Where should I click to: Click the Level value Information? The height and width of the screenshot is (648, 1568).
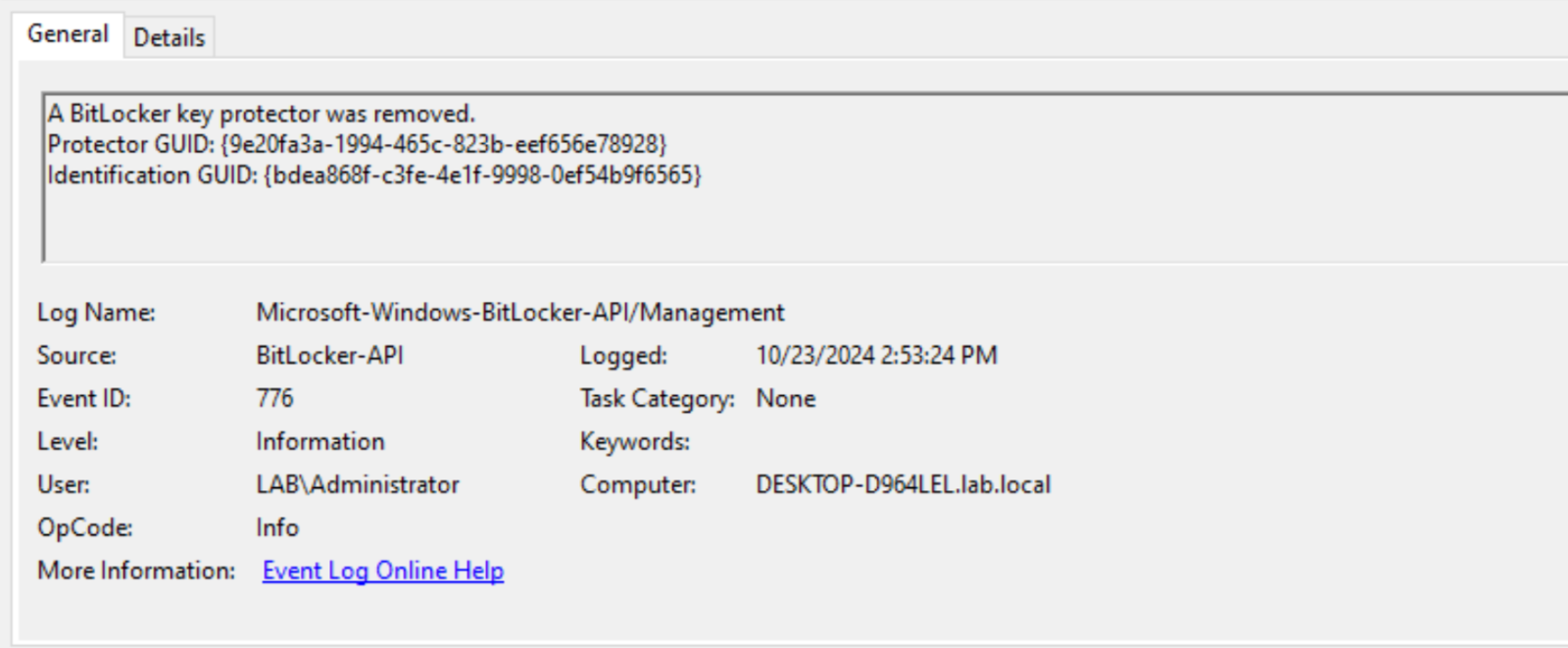319,442
